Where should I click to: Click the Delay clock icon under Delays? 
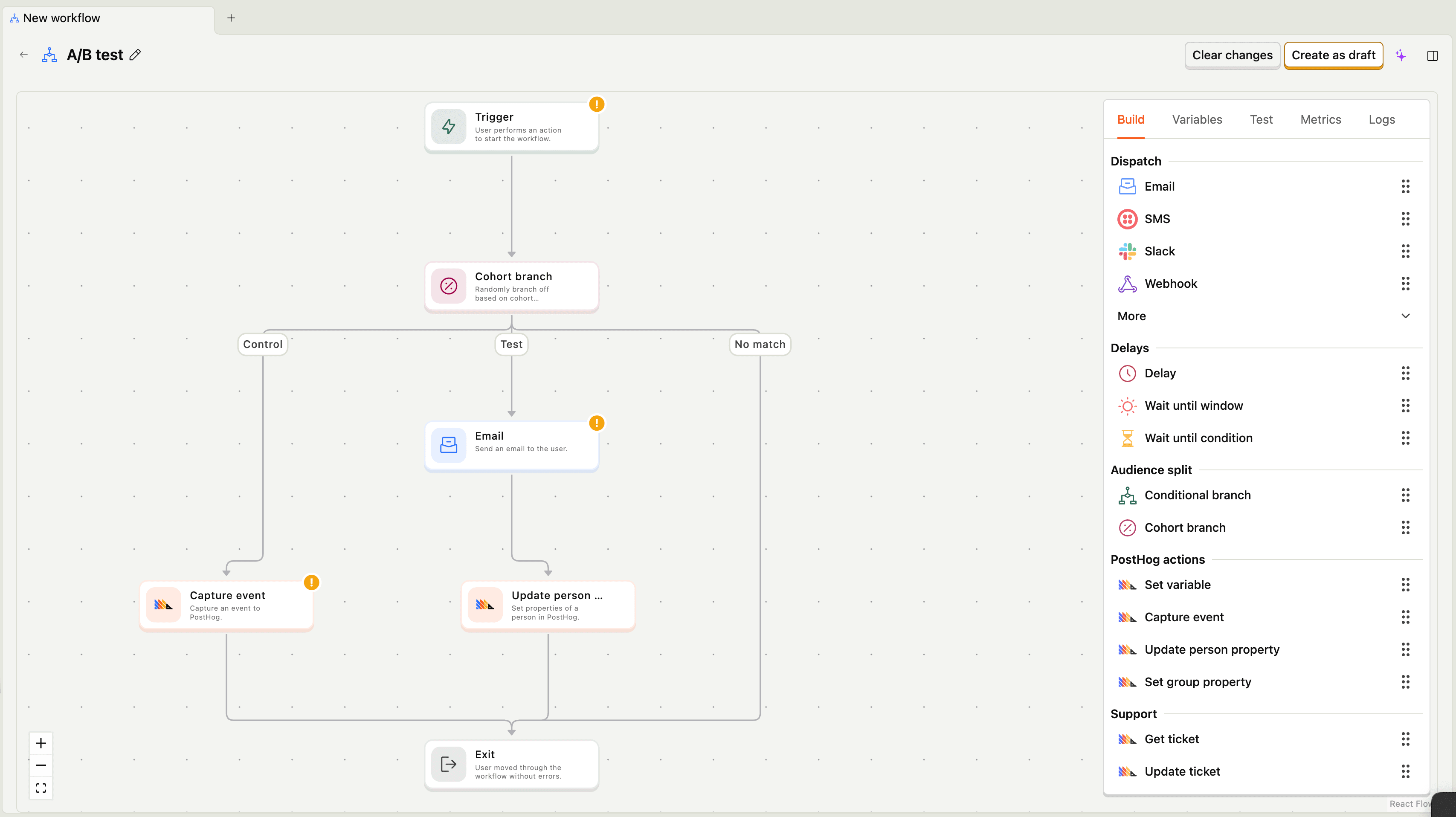pos(1128,373)
